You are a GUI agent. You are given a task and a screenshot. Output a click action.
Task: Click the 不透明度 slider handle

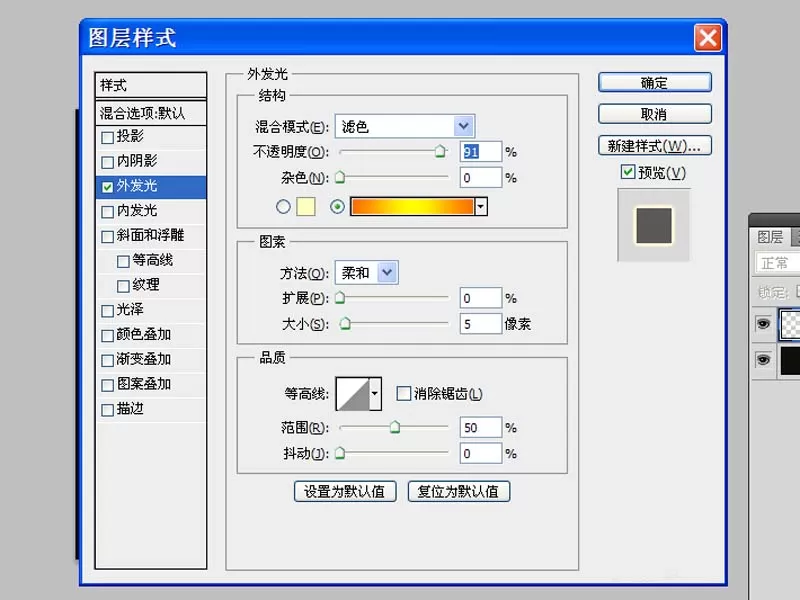click(x=440, y=152)
